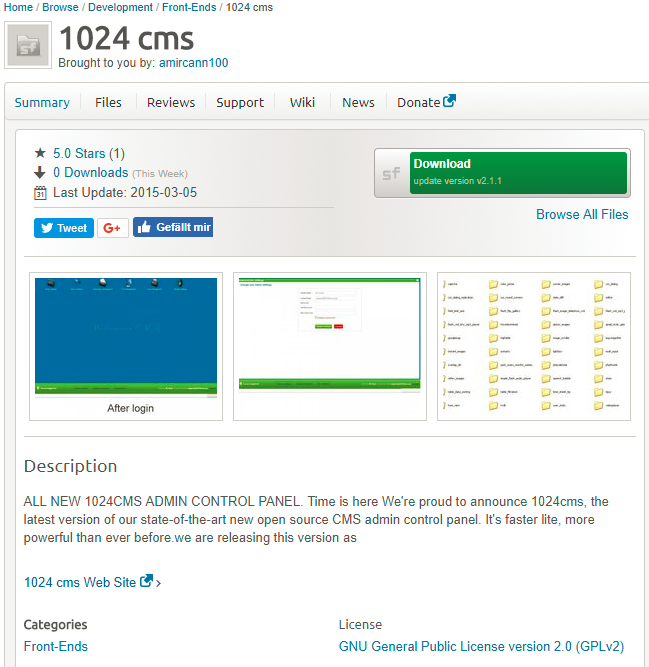Go to the News tab
The width and height of the screenshot is (649, 667).
[x=358, y=103]
